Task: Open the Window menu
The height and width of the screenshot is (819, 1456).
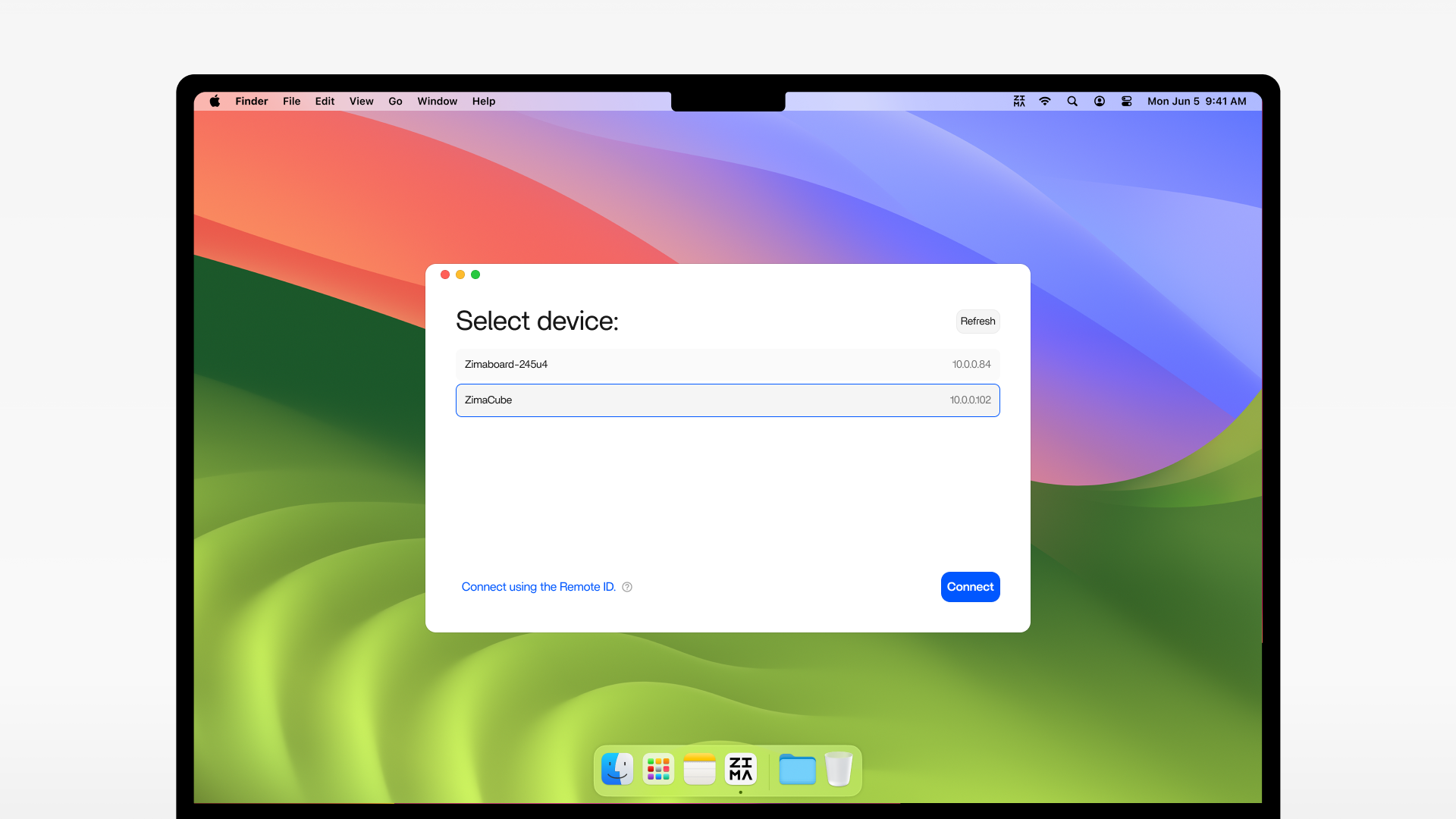Action: tap(437, 101)
